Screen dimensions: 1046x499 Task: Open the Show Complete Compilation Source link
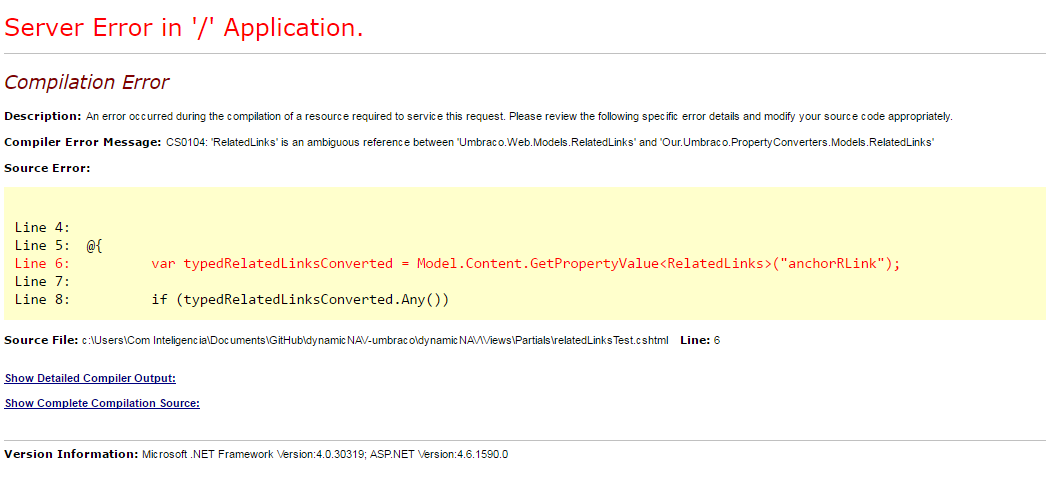(102, 403)
